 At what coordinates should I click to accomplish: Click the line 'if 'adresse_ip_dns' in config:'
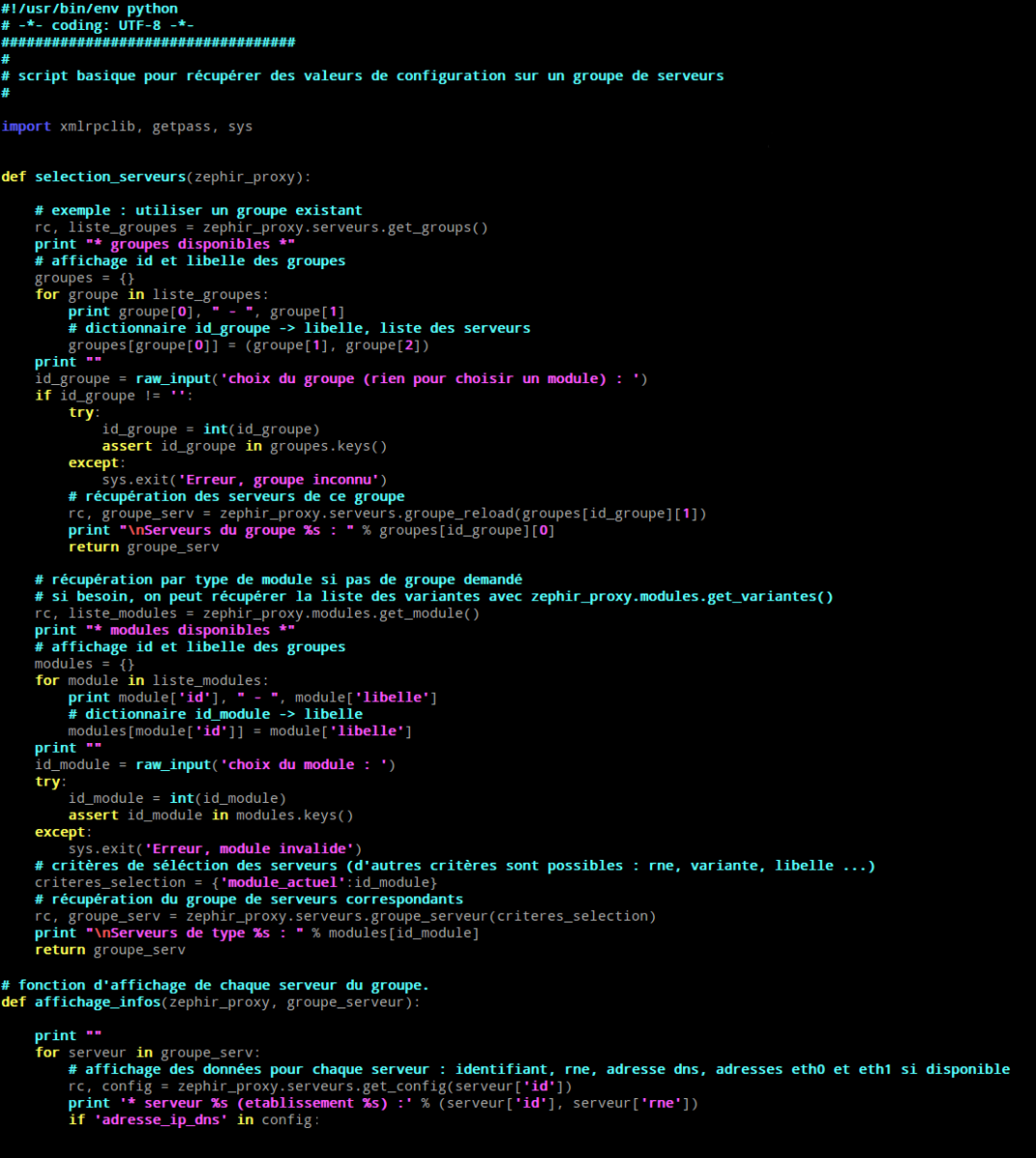coord(194,1120)
